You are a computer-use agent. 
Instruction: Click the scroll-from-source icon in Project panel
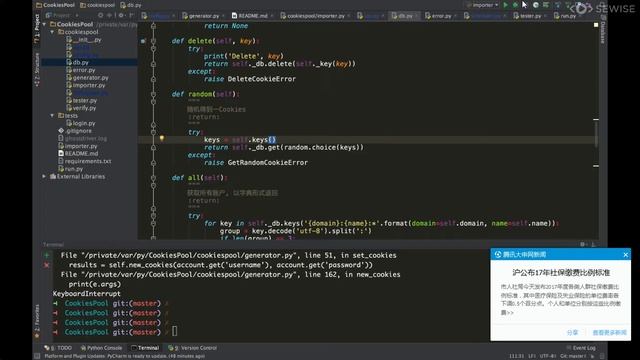pyautogui.click(x=100, y=16)
